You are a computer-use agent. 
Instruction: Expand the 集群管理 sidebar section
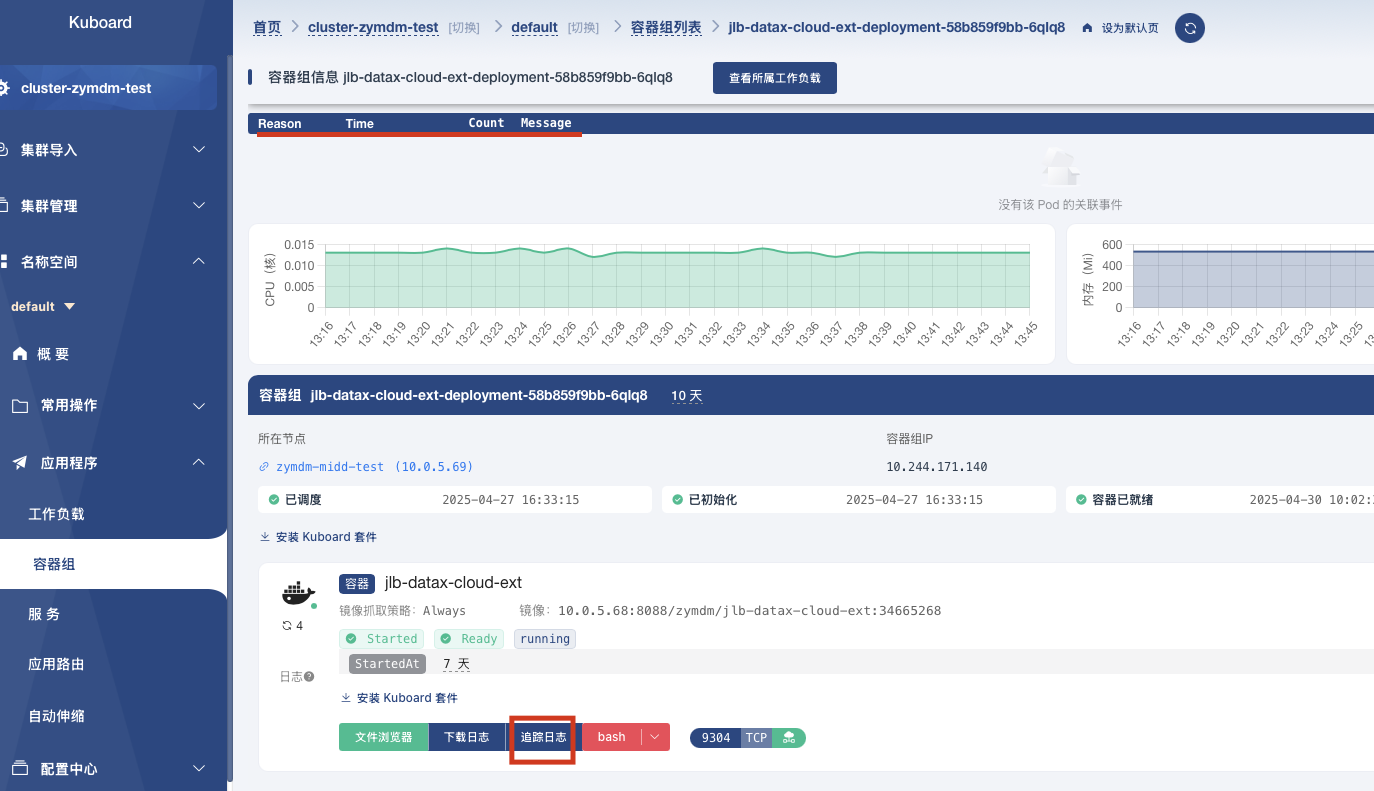tap(199, 206)
